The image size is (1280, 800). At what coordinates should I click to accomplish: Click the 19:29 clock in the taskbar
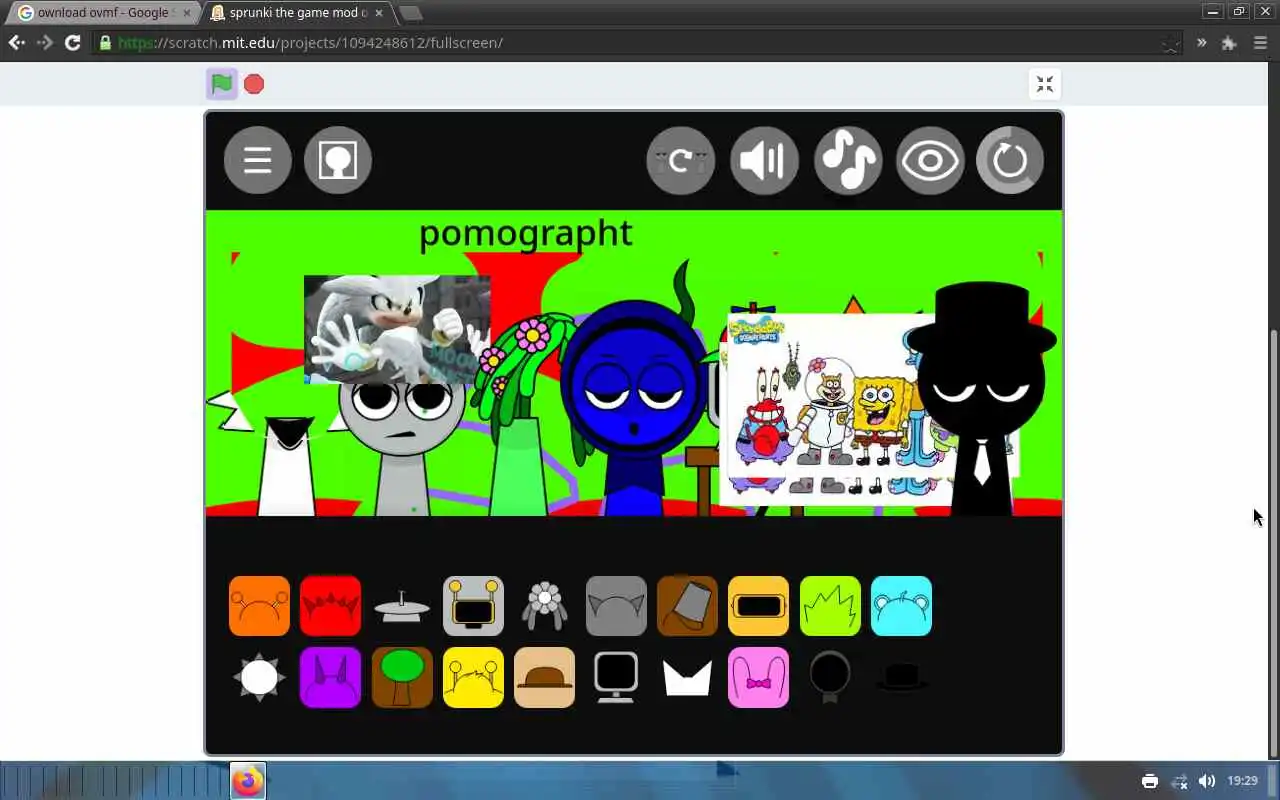point(1242,781)
